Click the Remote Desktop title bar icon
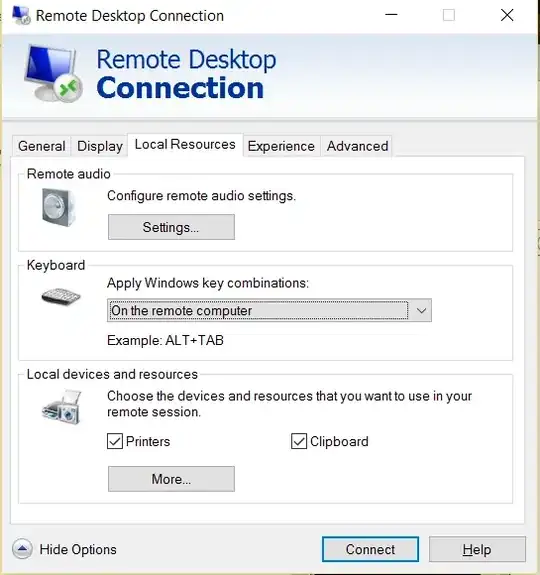The height and width of the screenshot is (575, 540). (21, 16)
